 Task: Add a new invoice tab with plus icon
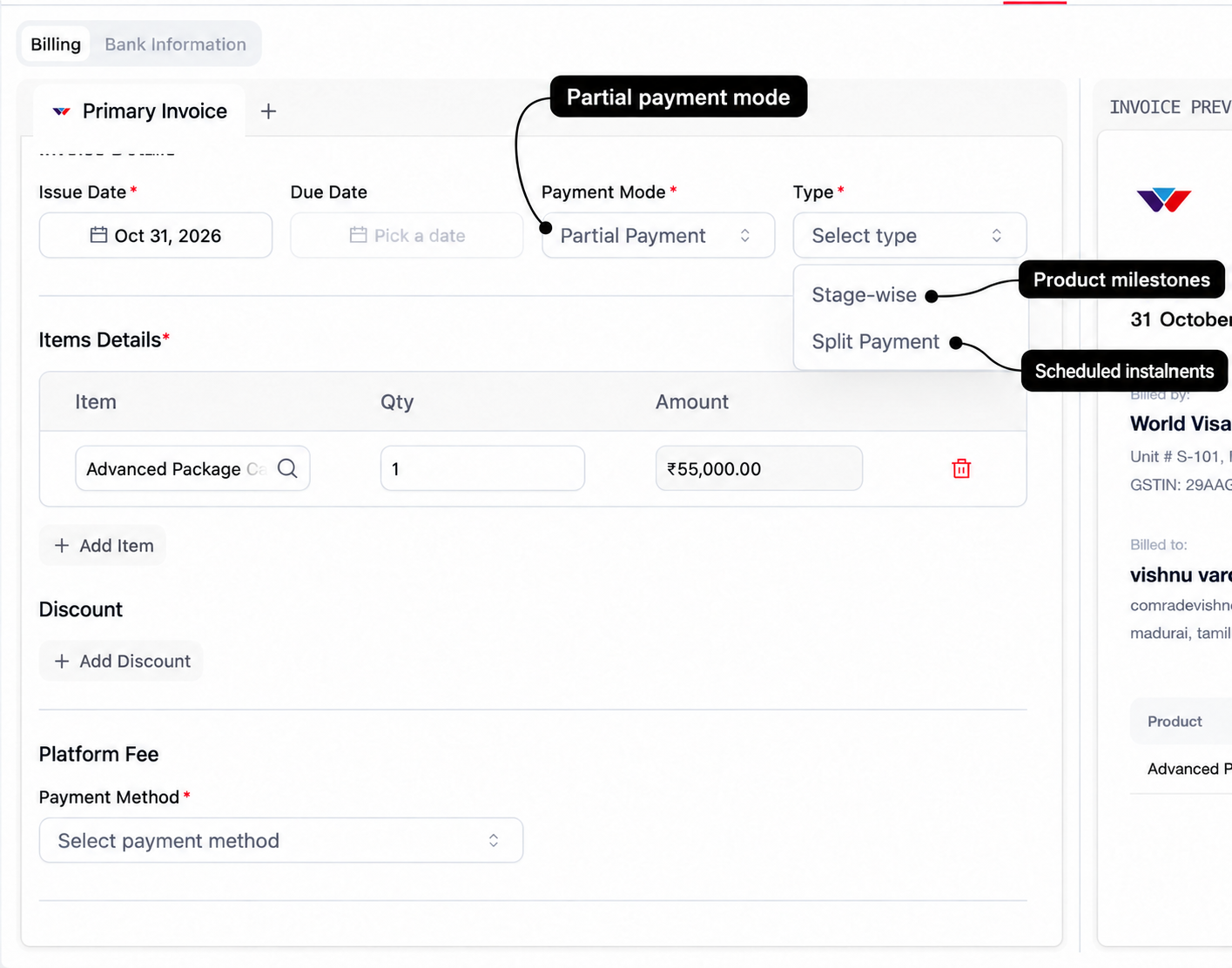pyautogui.click(x=268, y=111)
